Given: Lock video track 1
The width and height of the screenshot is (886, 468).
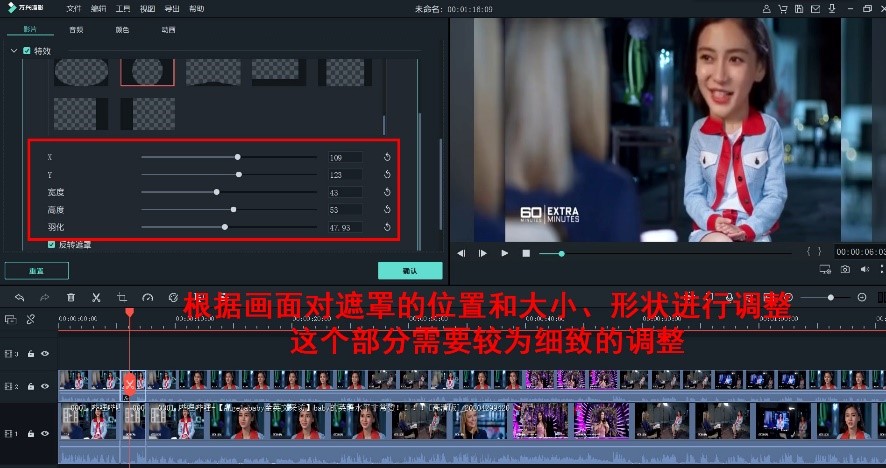Looking at the screenshot, I should (x=31, y=434).
